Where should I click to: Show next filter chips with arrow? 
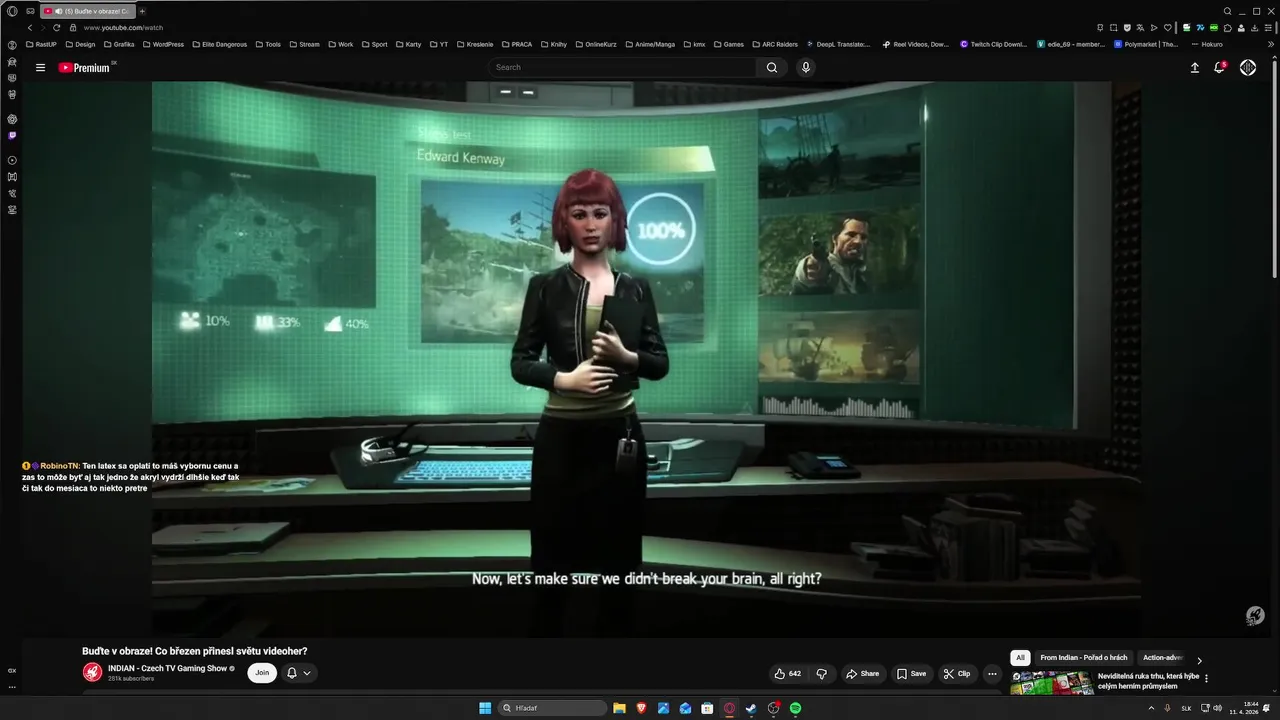point(1199,660)
